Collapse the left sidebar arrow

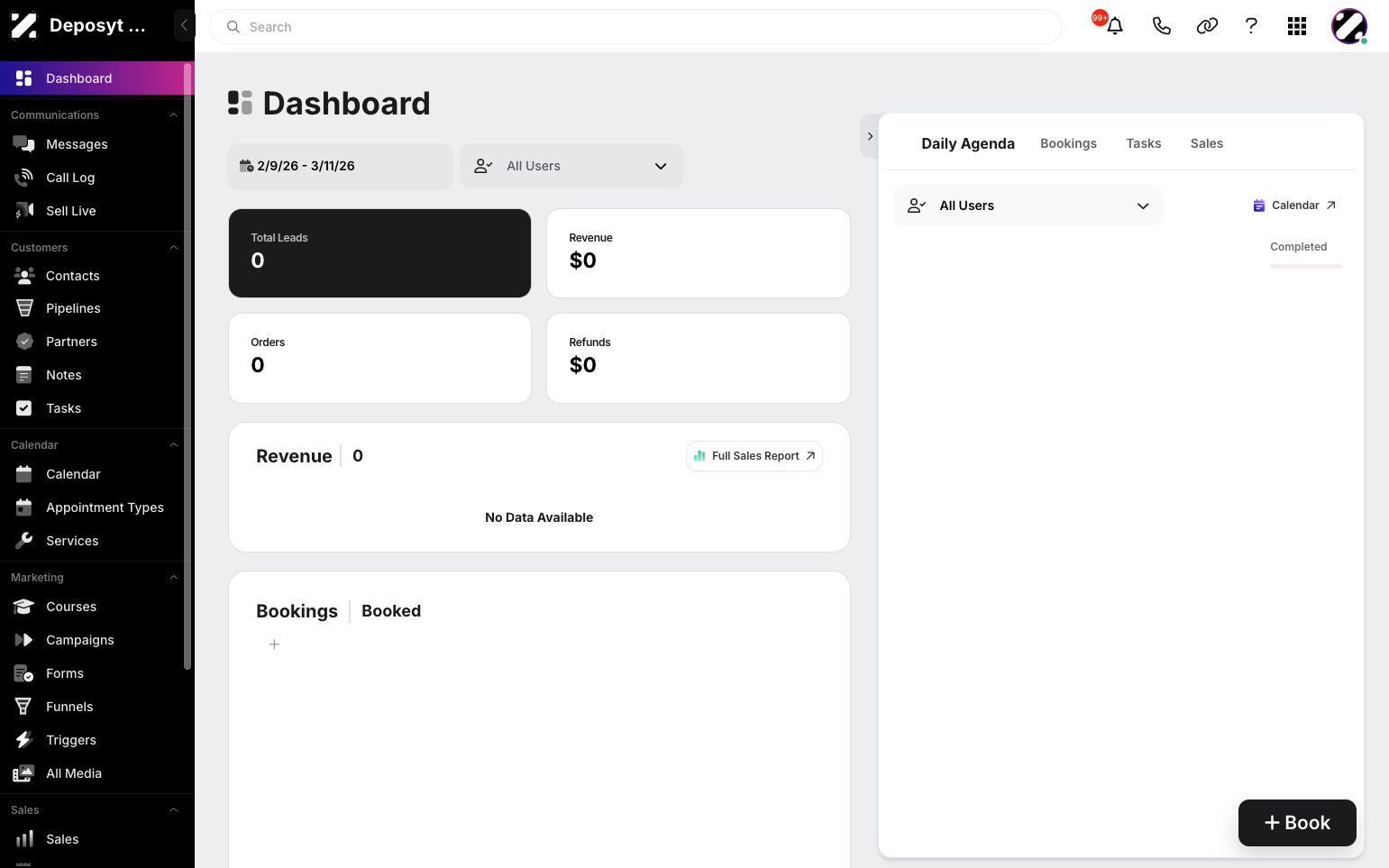pyautogui.click(x=184, y=25)
